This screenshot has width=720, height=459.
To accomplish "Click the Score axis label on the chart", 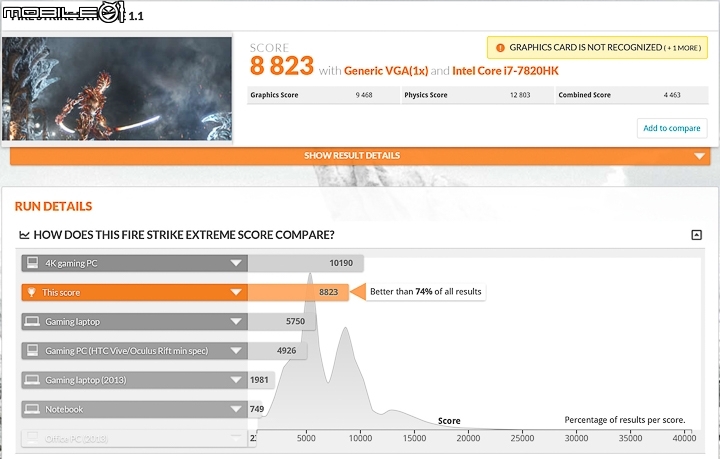I will coord(449,421).
